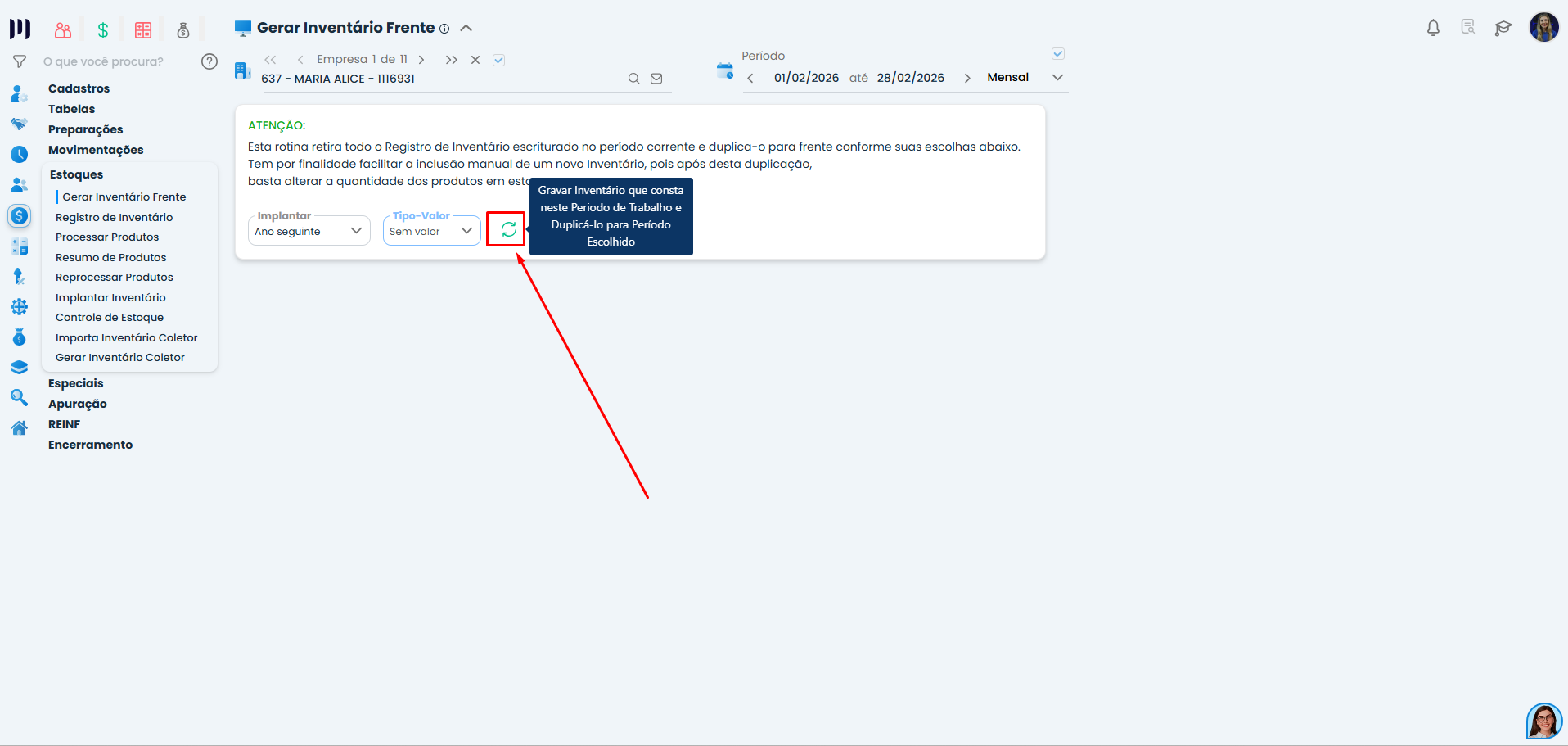
Task: Click end date 28/02/2026
Action: [911, 78]
